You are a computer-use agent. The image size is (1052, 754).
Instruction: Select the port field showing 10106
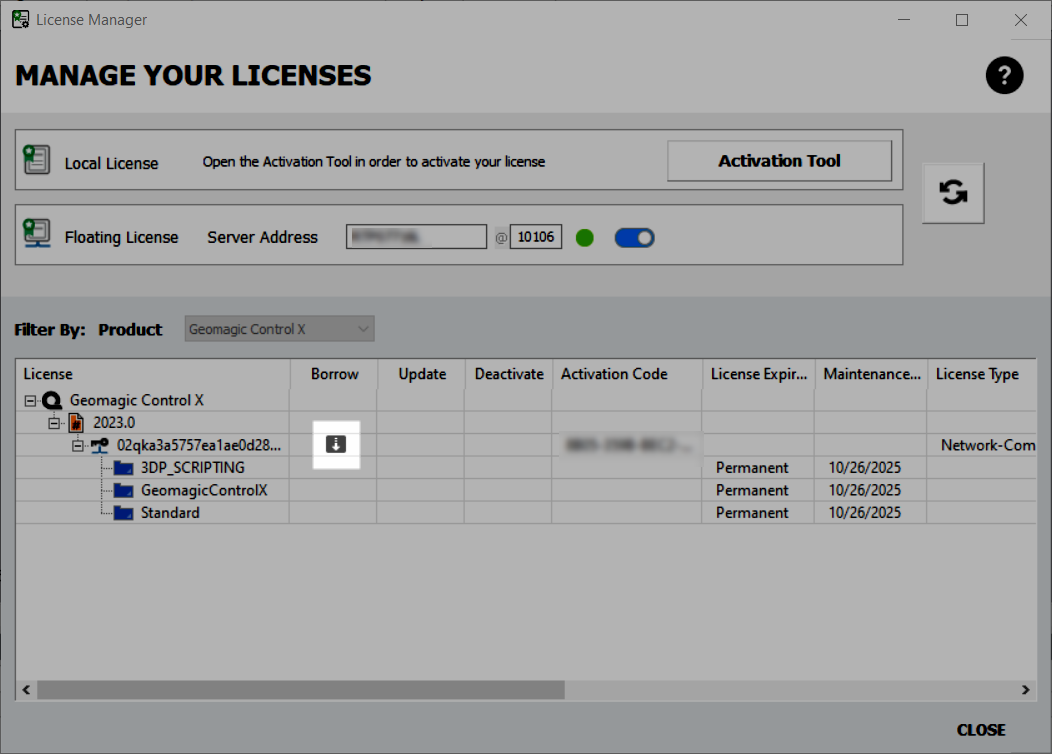[535, 236]
